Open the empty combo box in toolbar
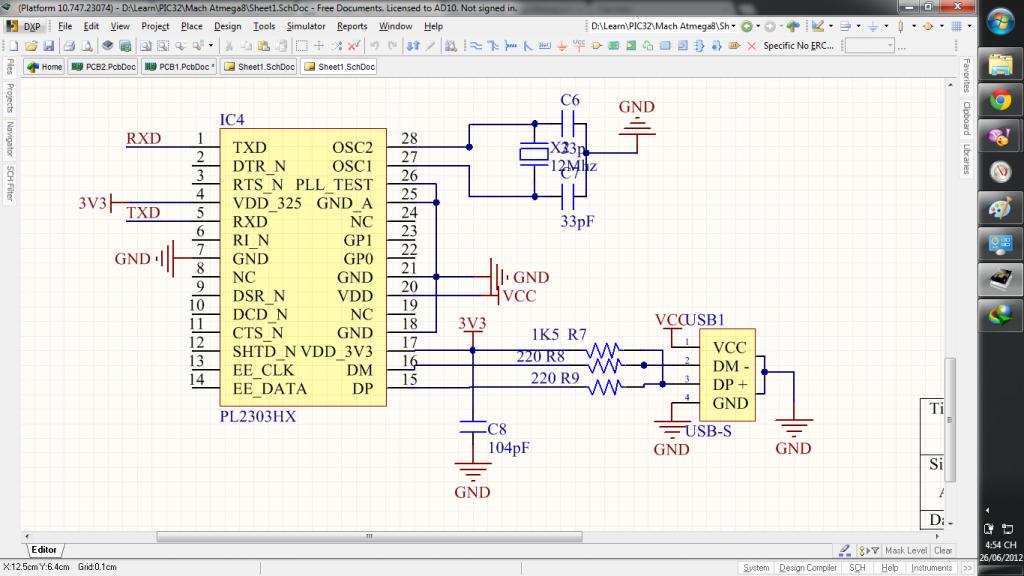Viewport: 1024px width, 576px height. tap(870, 46)
